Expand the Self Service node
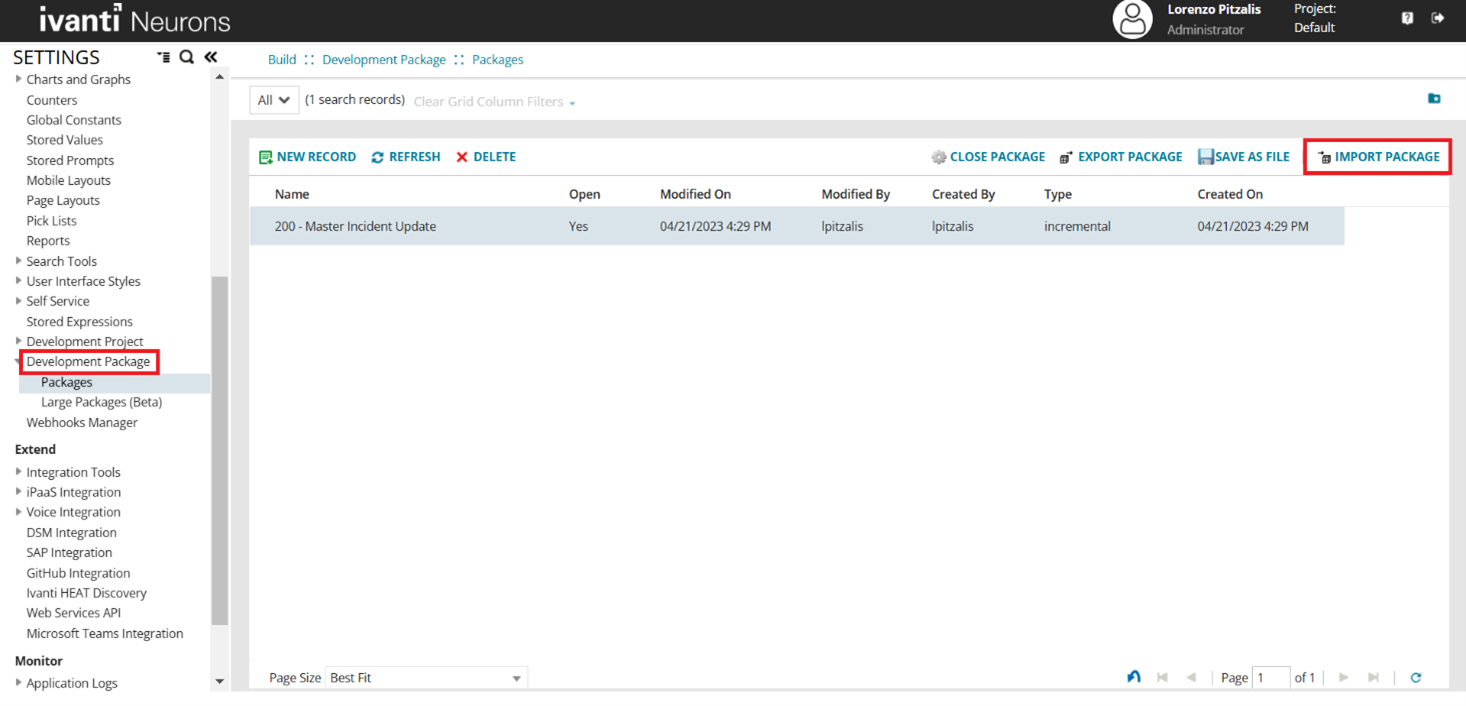This screenshot has width=1466, height=706. click(x=19, y=301)
